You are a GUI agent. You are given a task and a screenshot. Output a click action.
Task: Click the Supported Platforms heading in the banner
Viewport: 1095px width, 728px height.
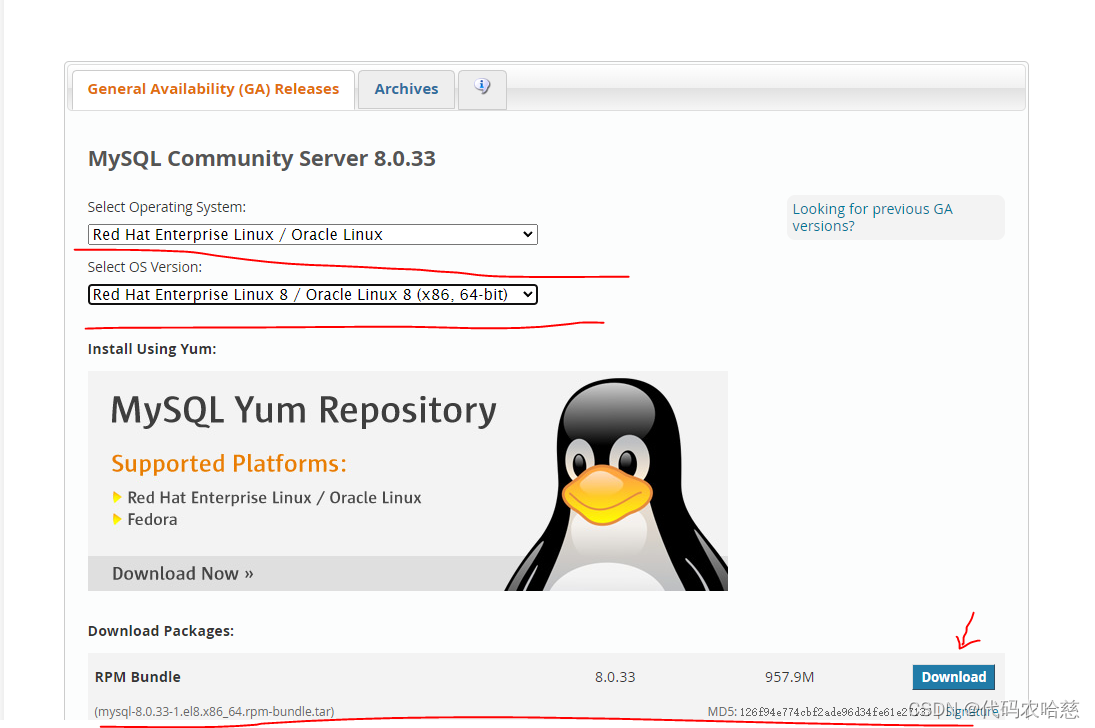[x=231, y=463]
